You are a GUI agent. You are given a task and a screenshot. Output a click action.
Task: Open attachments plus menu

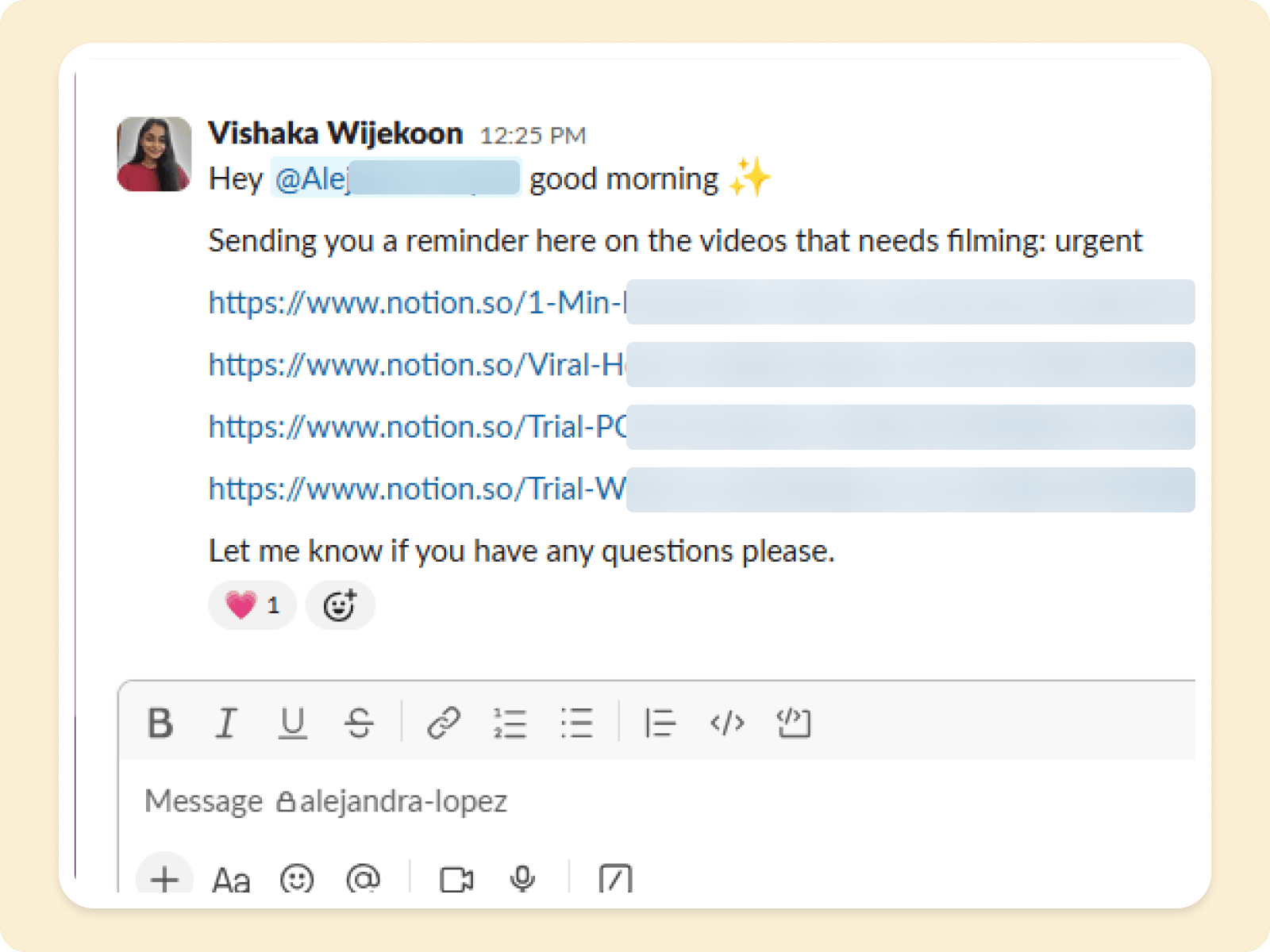coord(164,878)
